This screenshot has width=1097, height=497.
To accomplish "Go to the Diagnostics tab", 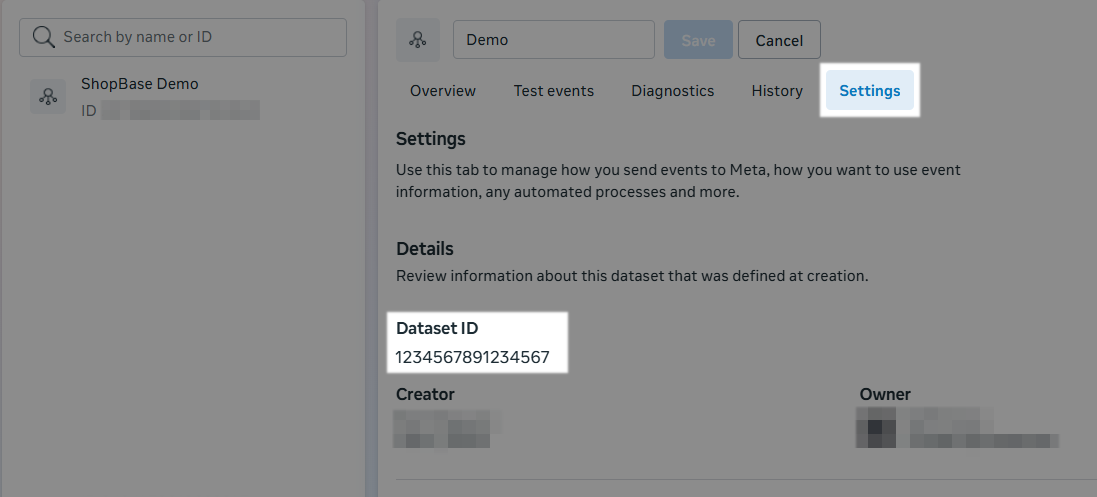I will pyautogui.click(x=672, y=91).
